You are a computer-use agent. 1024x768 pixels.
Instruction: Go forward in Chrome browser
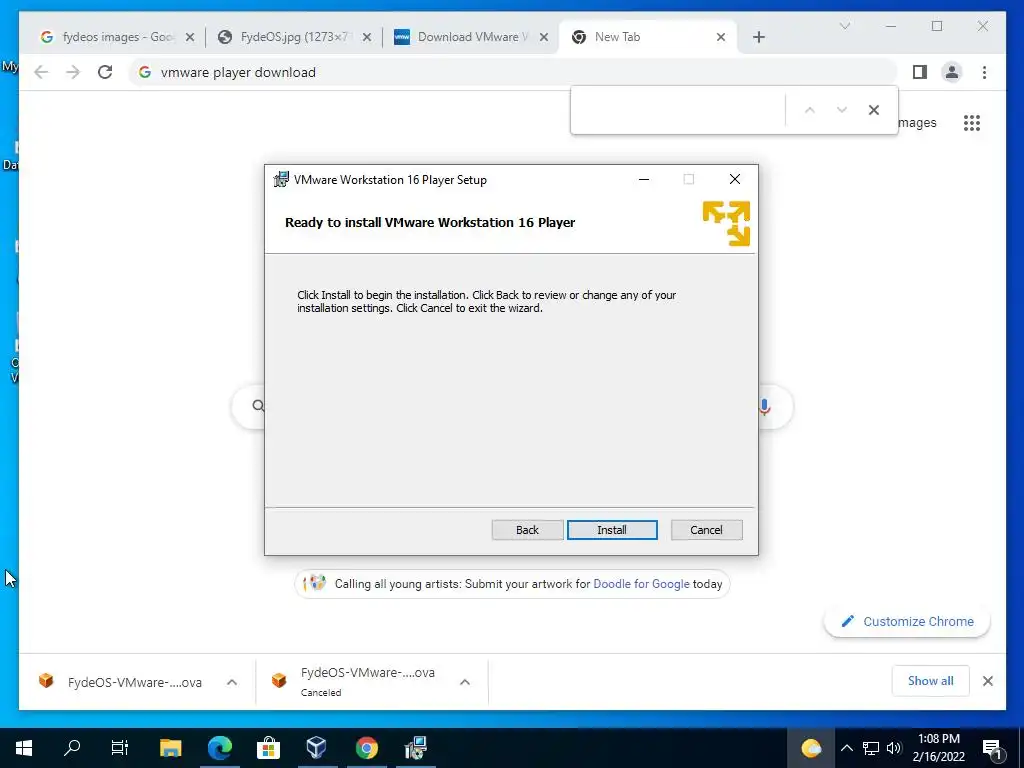point(72,72)
